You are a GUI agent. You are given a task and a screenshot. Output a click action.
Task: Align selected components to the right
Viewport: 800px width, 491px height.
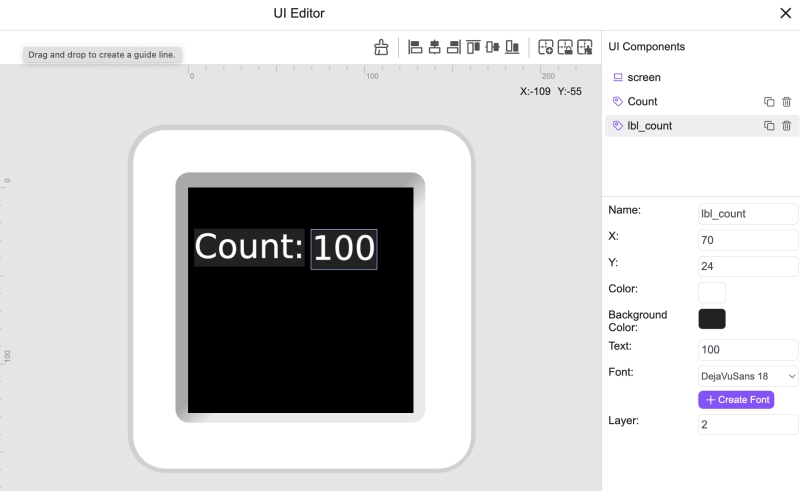(453, 47)
